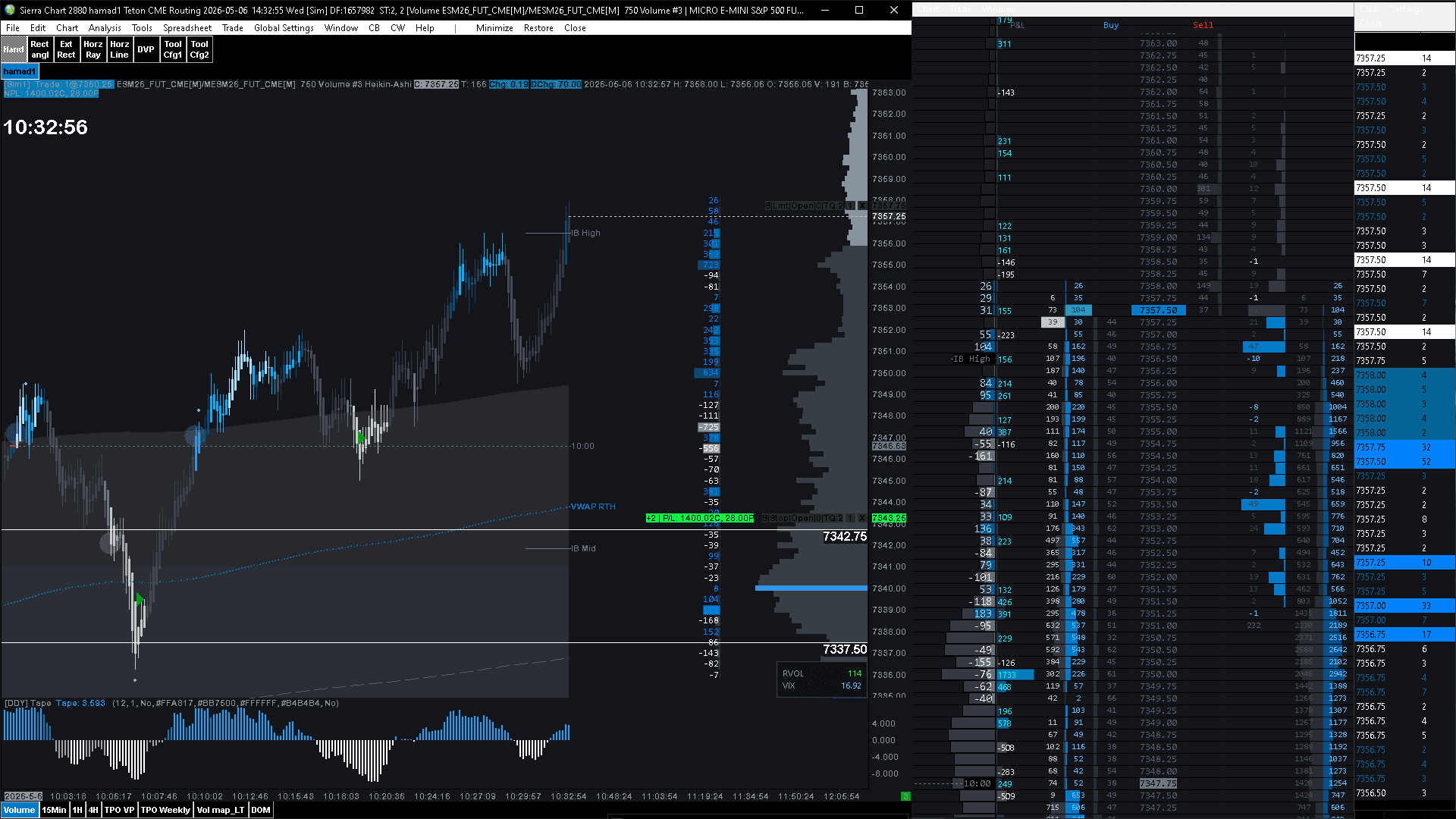Open the Tools menu
Screen dimensions: 1456x819
(x=142, y=28)
